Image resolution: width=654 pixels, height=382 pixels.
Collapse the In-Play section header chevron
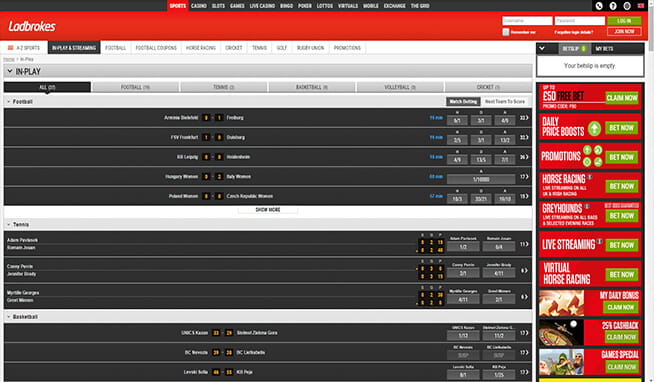pyautogui.click(x=10, y=71)
